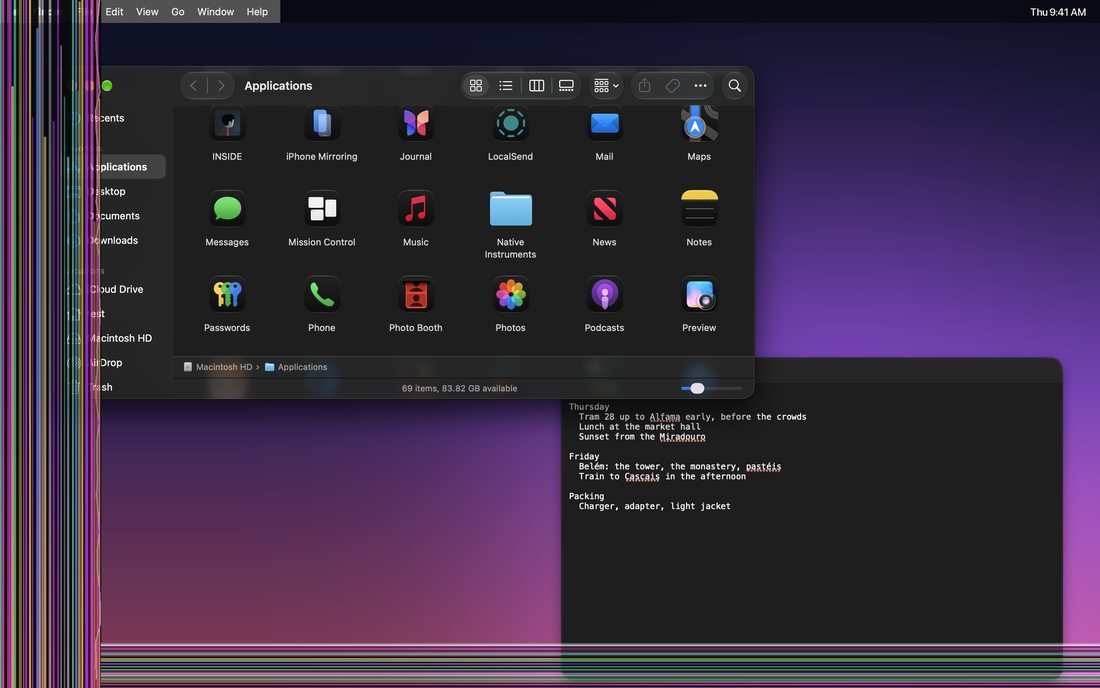Select Macintosh HD in sidebar

[114, 338]
